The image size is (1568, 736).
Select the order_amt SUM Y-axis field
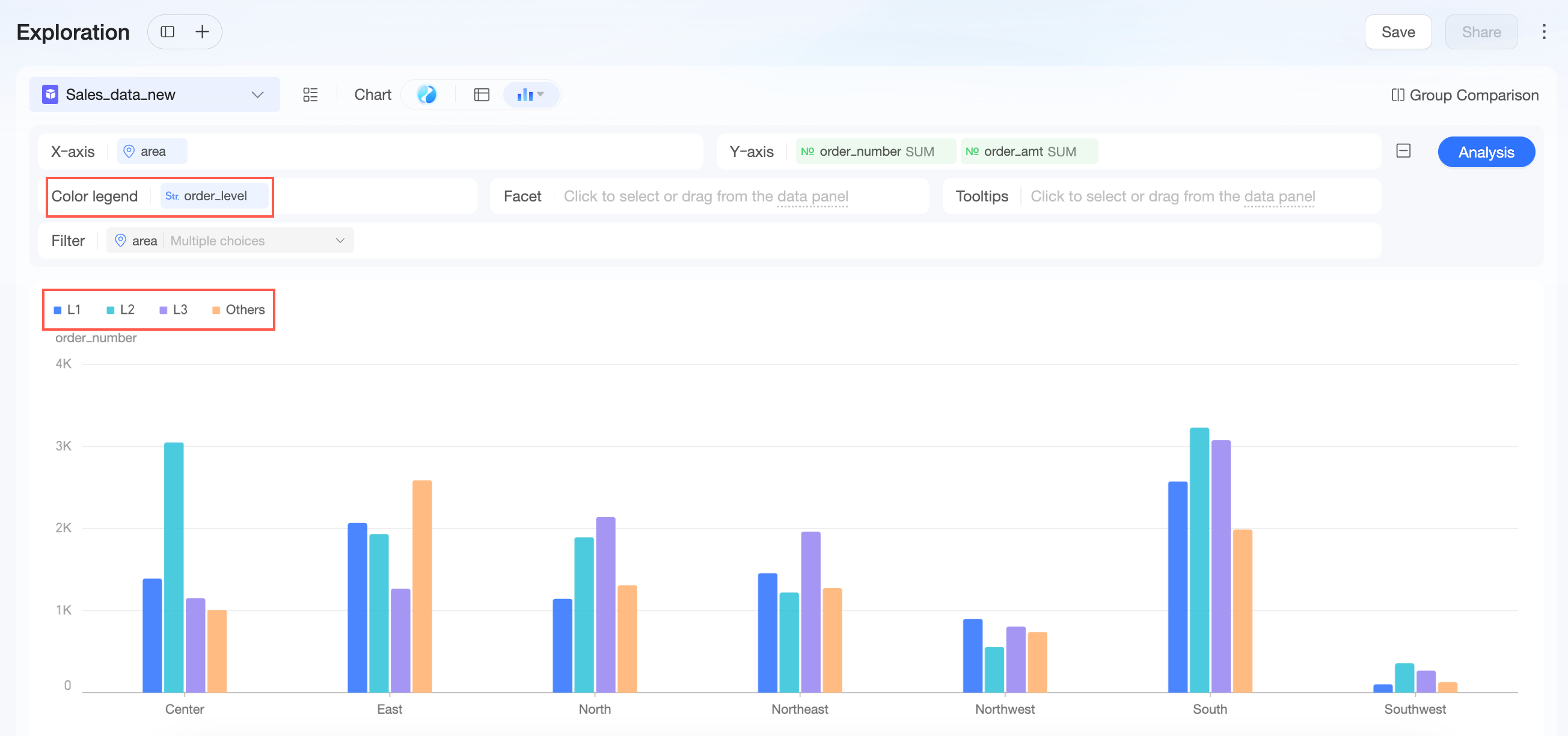pyautogui.click(x=1029, y=152)
